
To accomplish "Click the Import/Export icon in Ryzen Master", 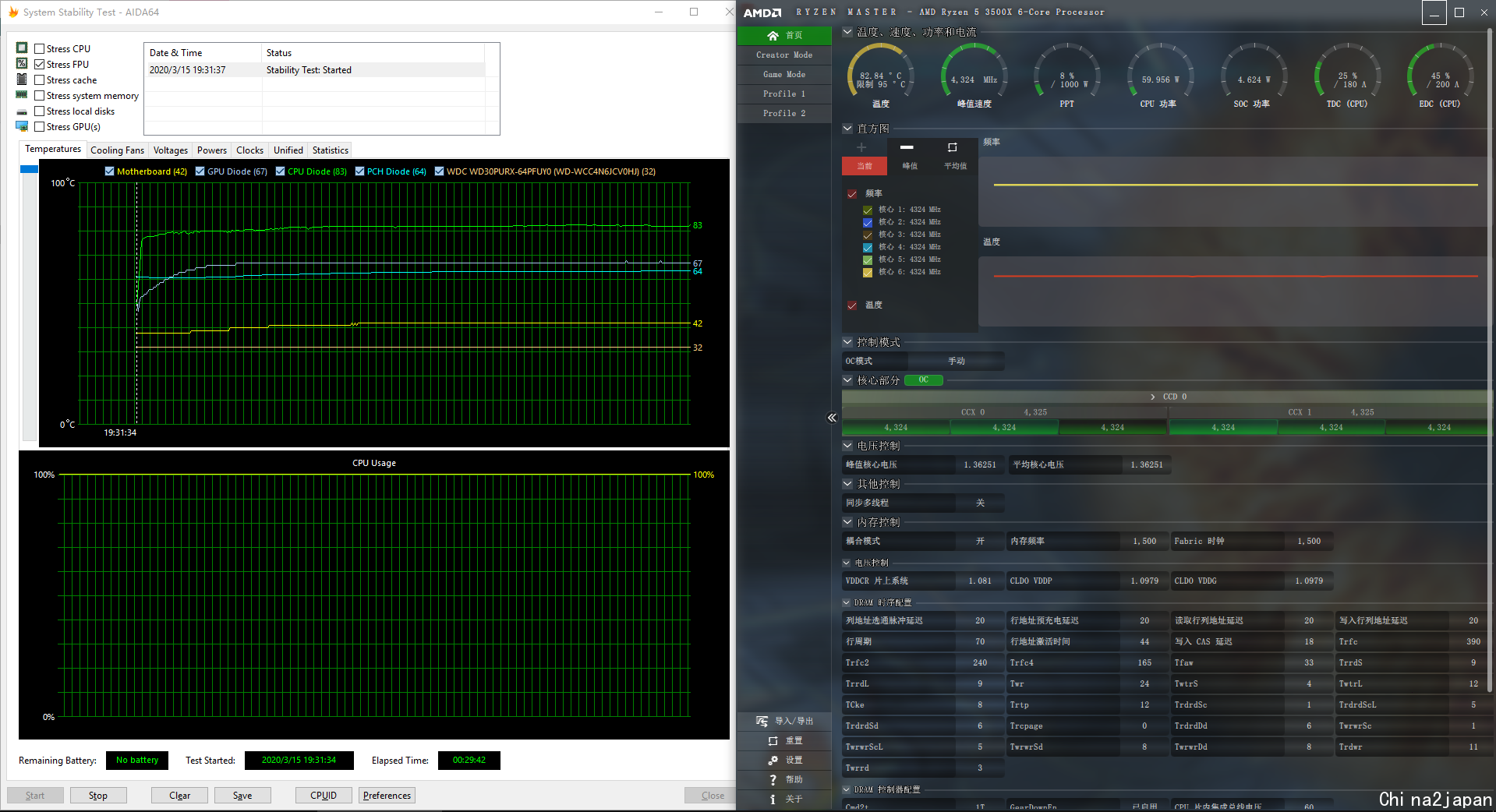I will (762, 721).
